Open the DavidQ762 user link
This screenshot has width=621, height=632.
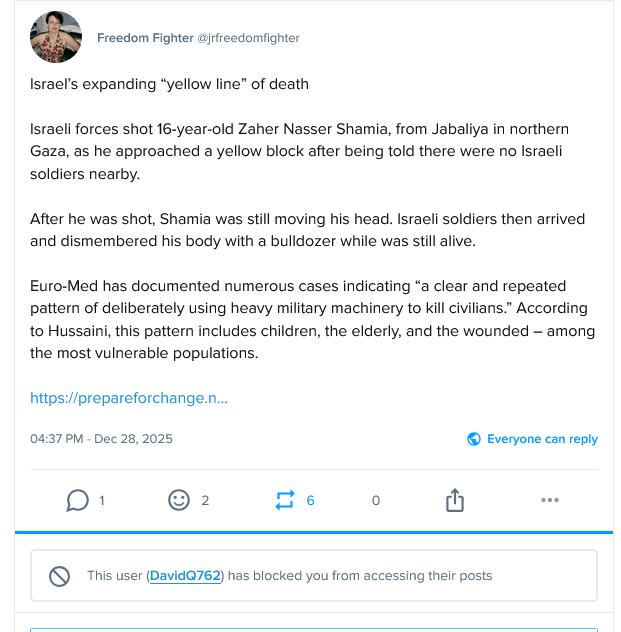185,576
